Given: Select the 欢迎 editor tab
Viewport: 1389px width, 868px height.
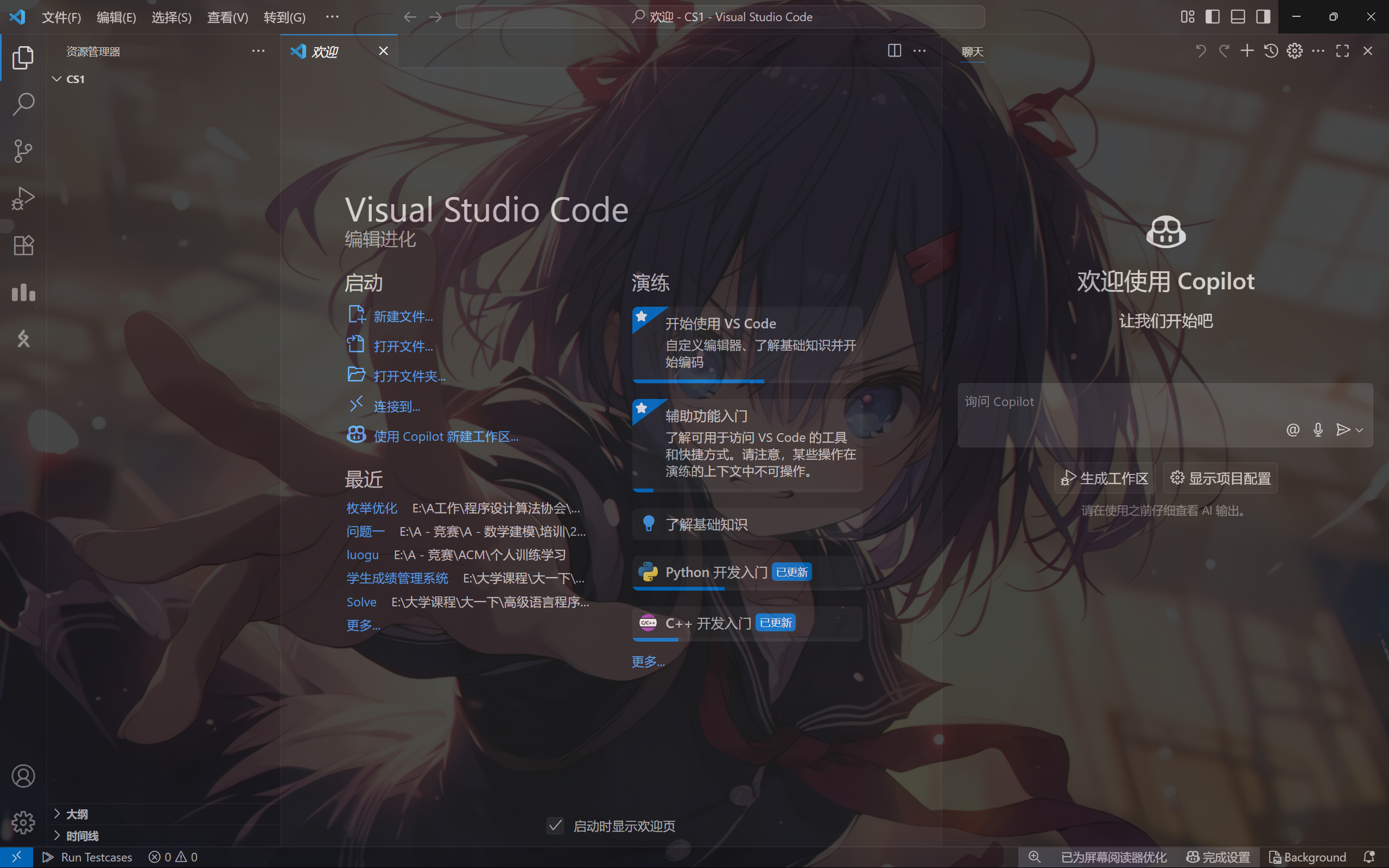Looking at the screenshot, I should coord(326,52).
